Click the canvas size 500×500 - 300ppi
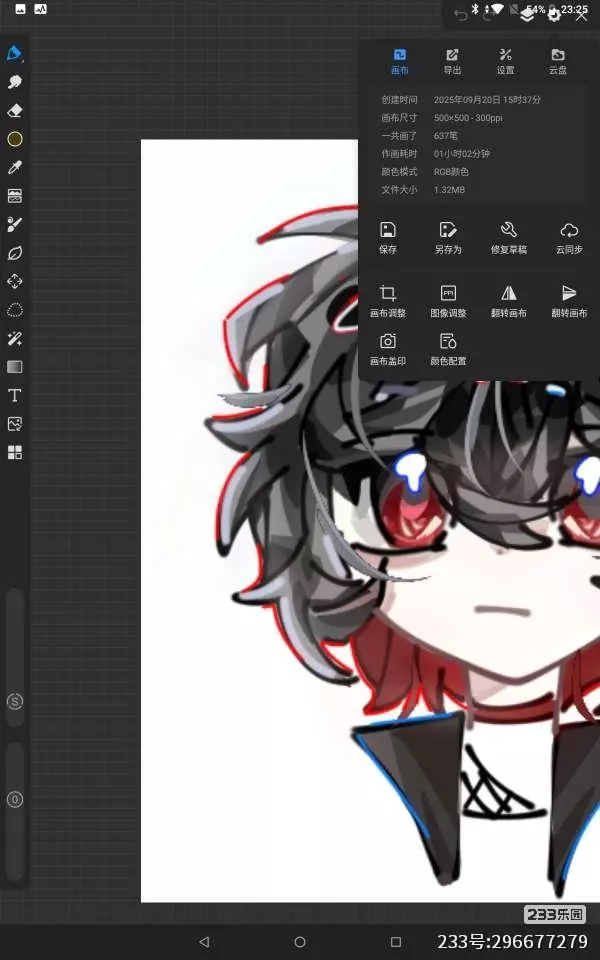The image size is (600, 960). [468, 118]
